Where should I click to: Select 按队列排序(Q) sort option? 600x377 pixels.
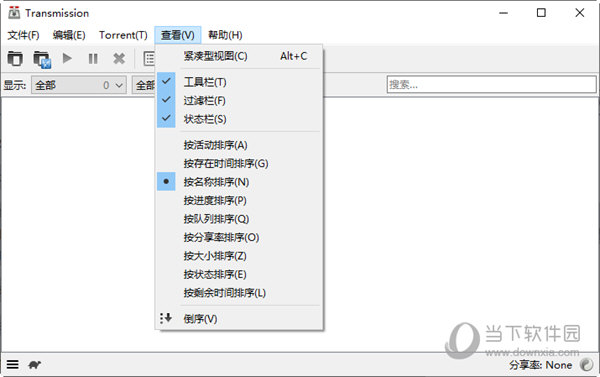tap(240, 219)
